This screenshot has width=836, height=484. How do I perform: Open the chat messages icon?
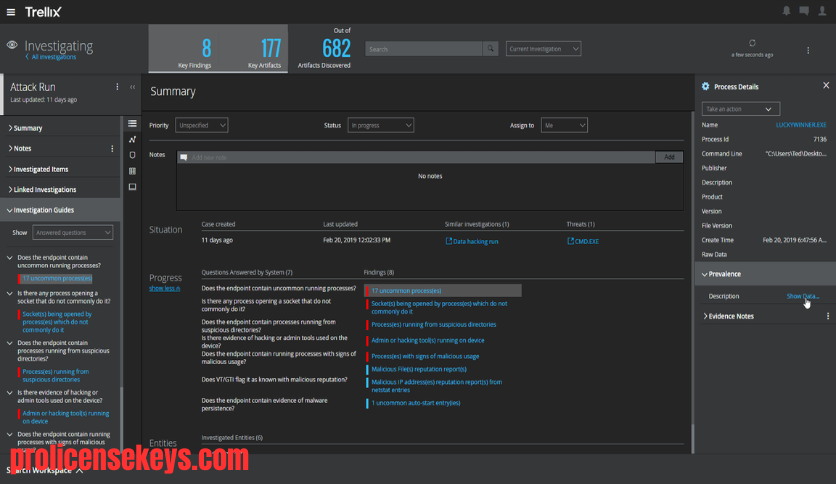[804, 11]
